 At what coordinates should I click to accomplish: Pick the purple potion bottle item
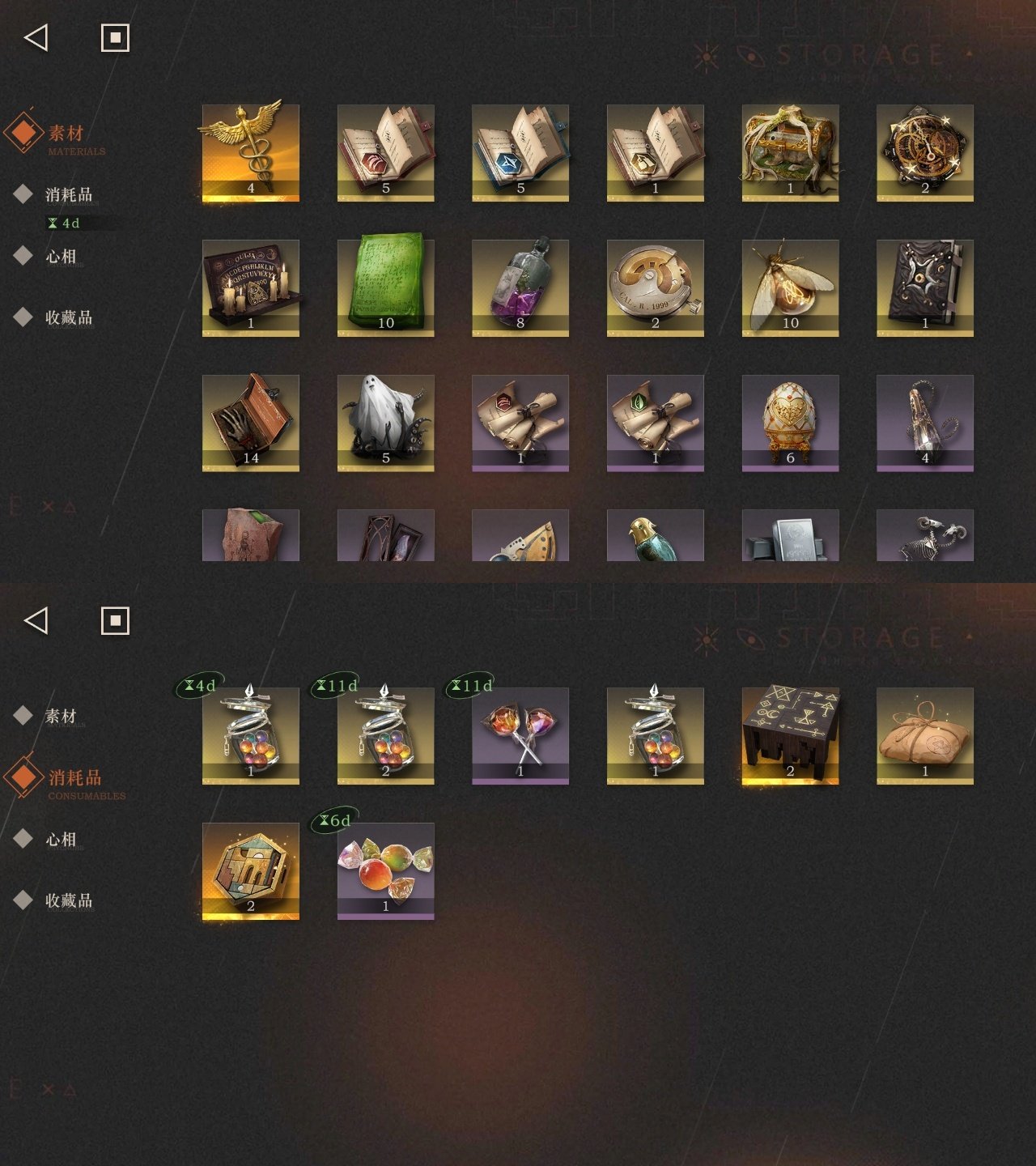(x=520, y=287)
